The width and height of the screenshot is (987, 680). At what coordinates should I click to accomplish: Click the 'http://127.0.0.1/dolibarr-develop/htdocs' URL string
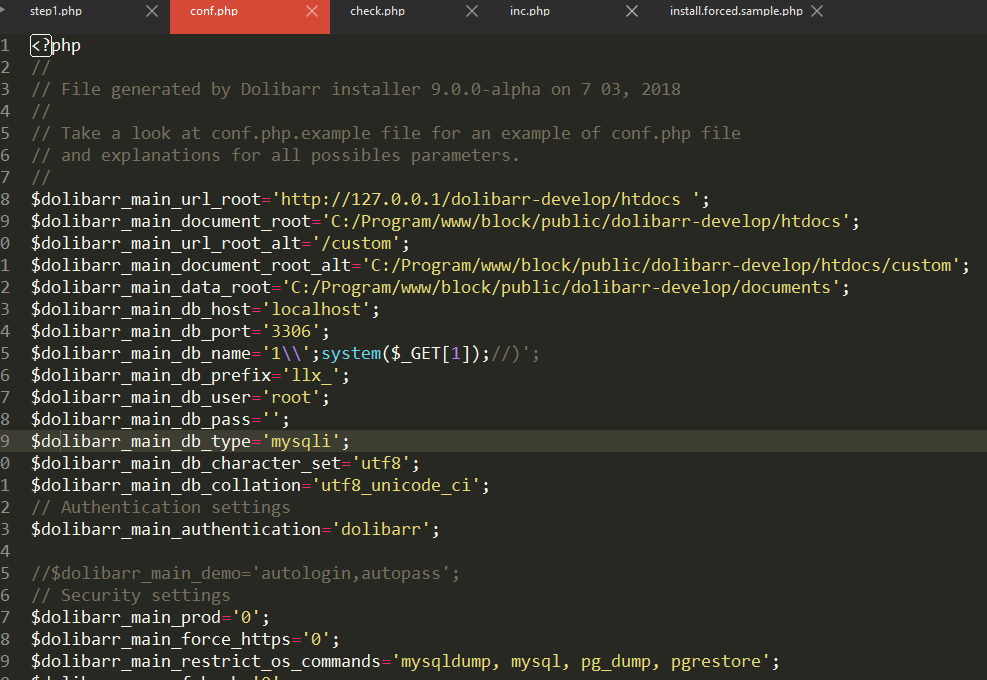coord(486,200)
